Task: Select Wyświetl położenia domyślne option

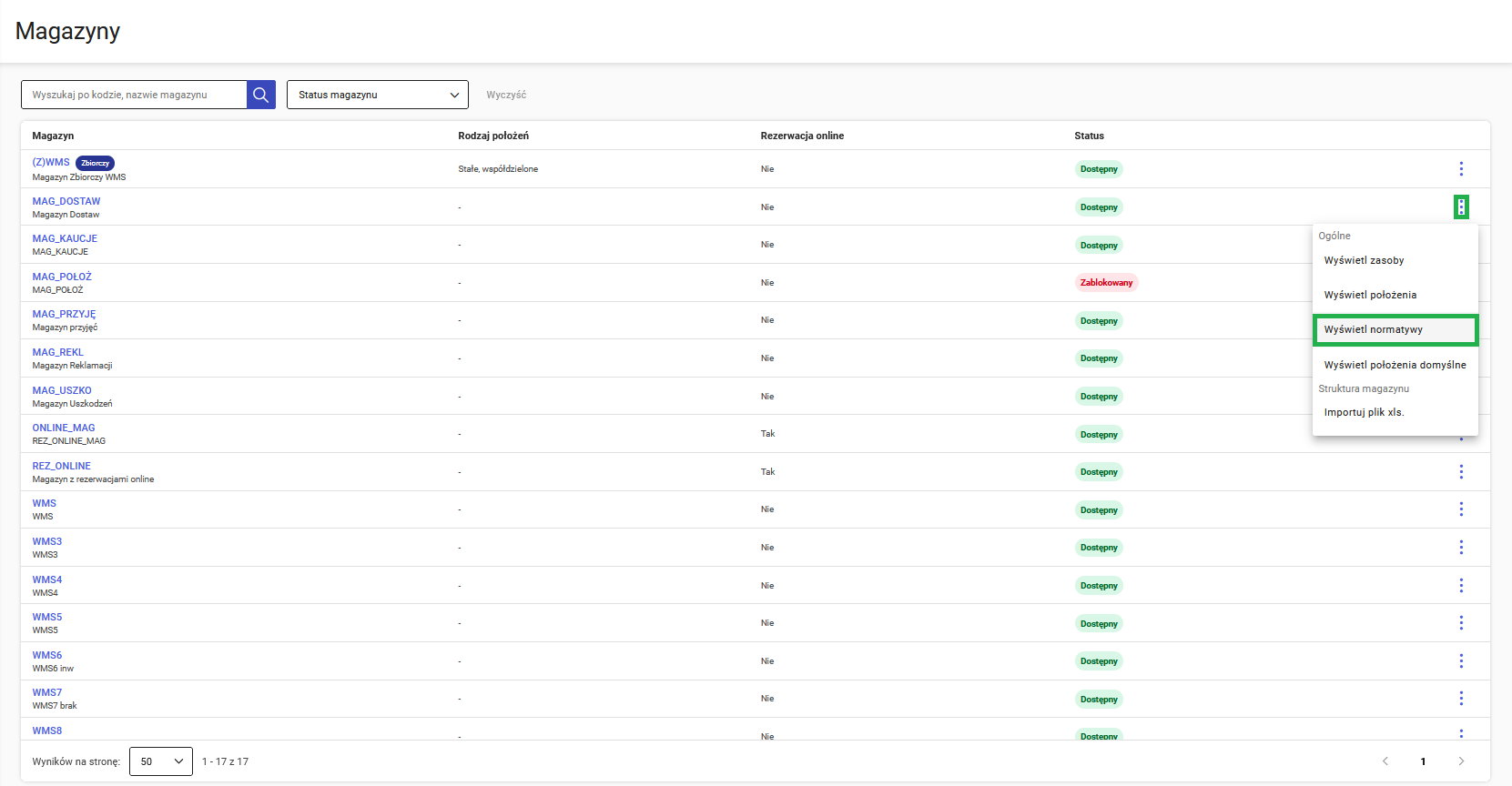Action: coord(1395,365)
